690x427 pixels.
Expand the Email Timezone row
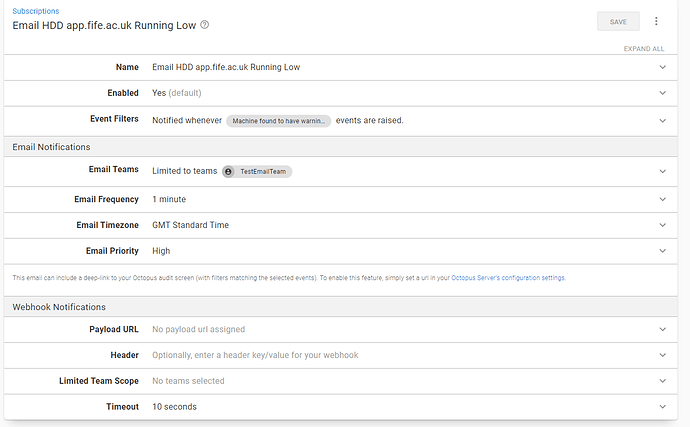pos(662,225)
